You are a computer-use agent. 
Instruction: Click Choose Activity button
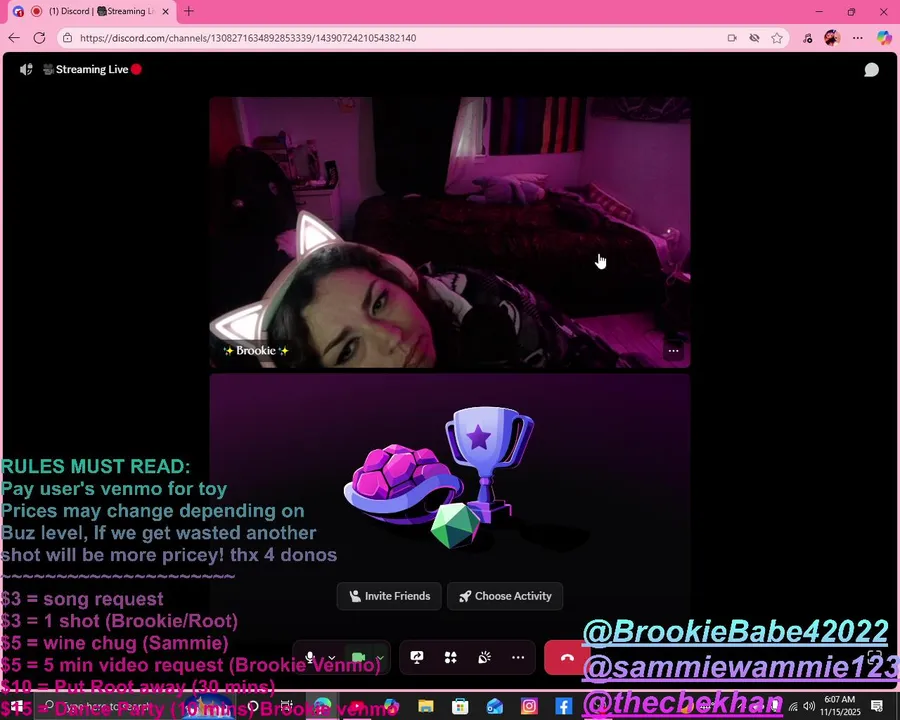click(x=505, y=596)
